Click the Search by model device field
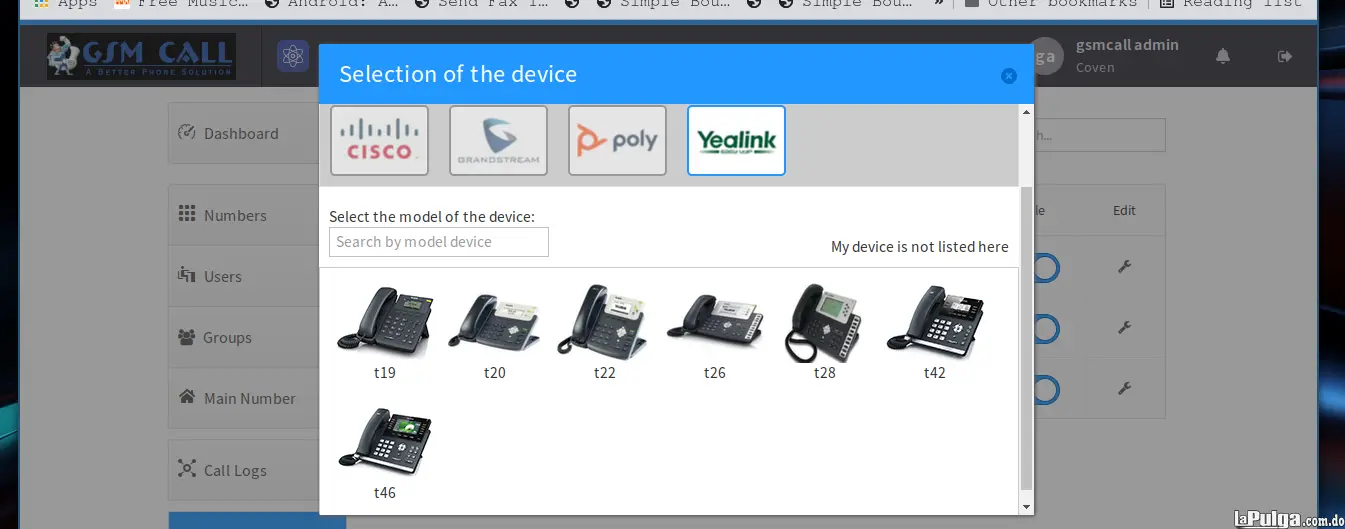 click(x=439, y=242)
